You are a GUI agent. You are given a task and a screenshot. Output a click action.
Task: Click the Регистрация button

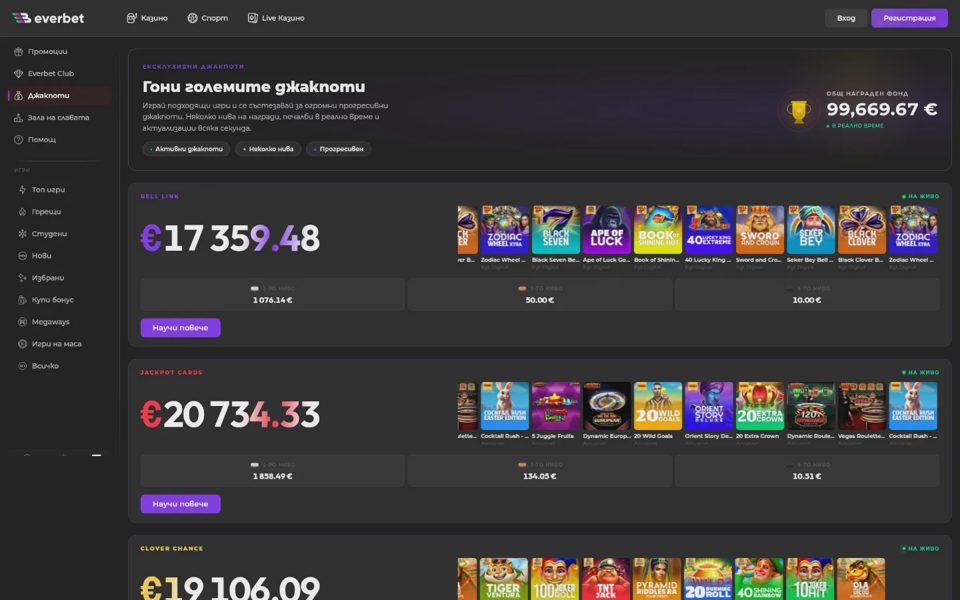[909, 18]
